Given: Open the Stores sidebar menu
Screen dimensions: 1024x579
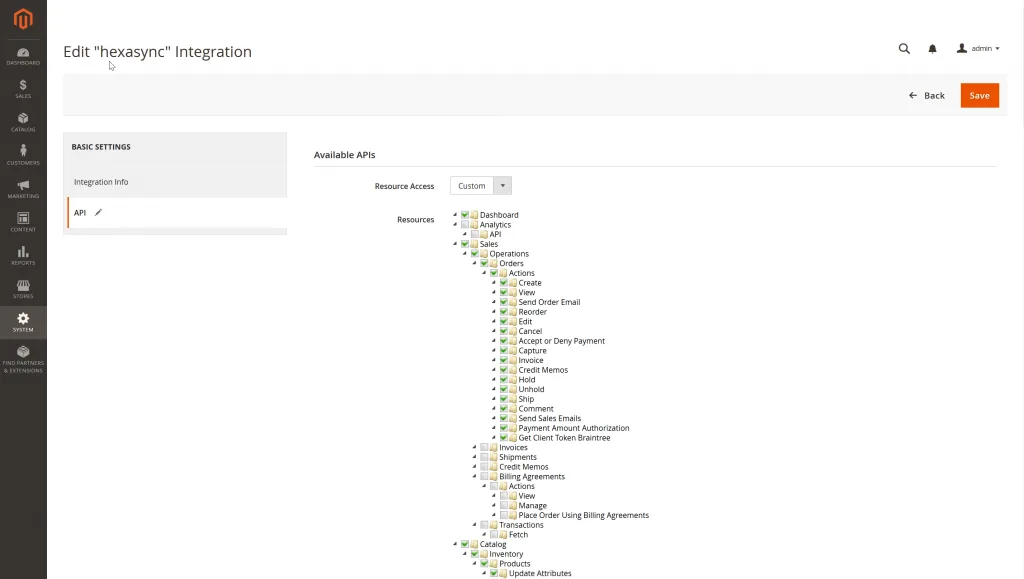Looking at the screenshot, I should 23,289.
